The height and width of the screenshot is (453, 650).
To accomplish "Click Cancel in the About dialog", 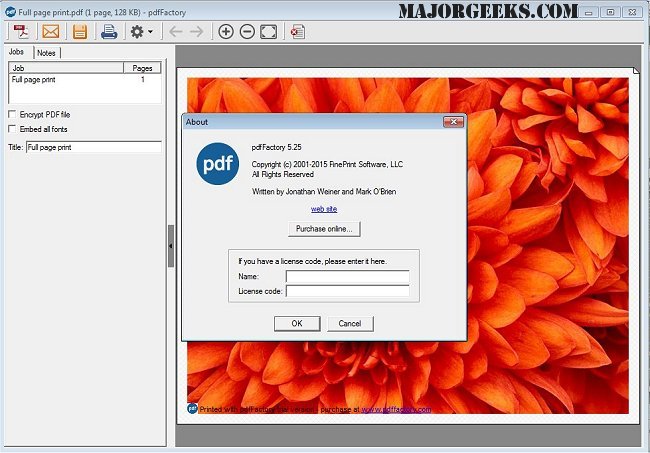I will (350, 324).
